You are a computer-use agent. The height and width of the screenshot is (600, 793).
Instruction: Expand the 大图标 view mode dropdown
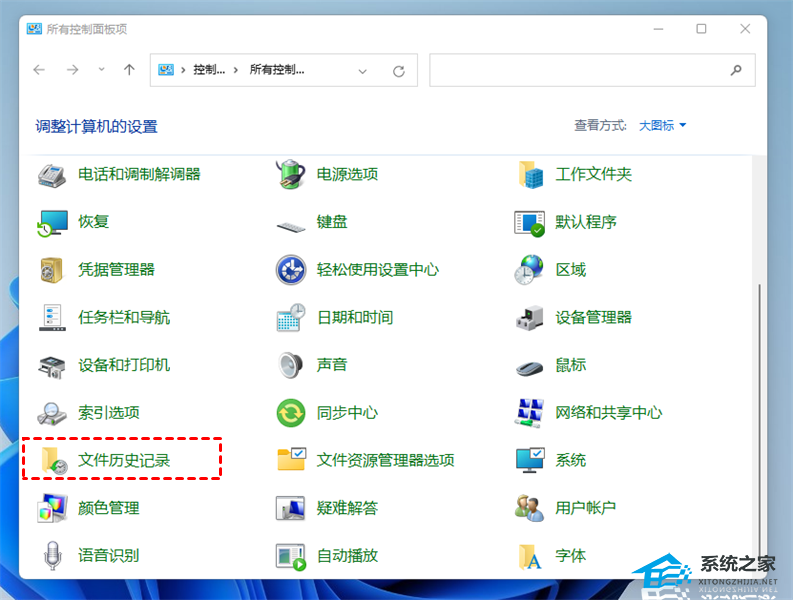[663, 125]
